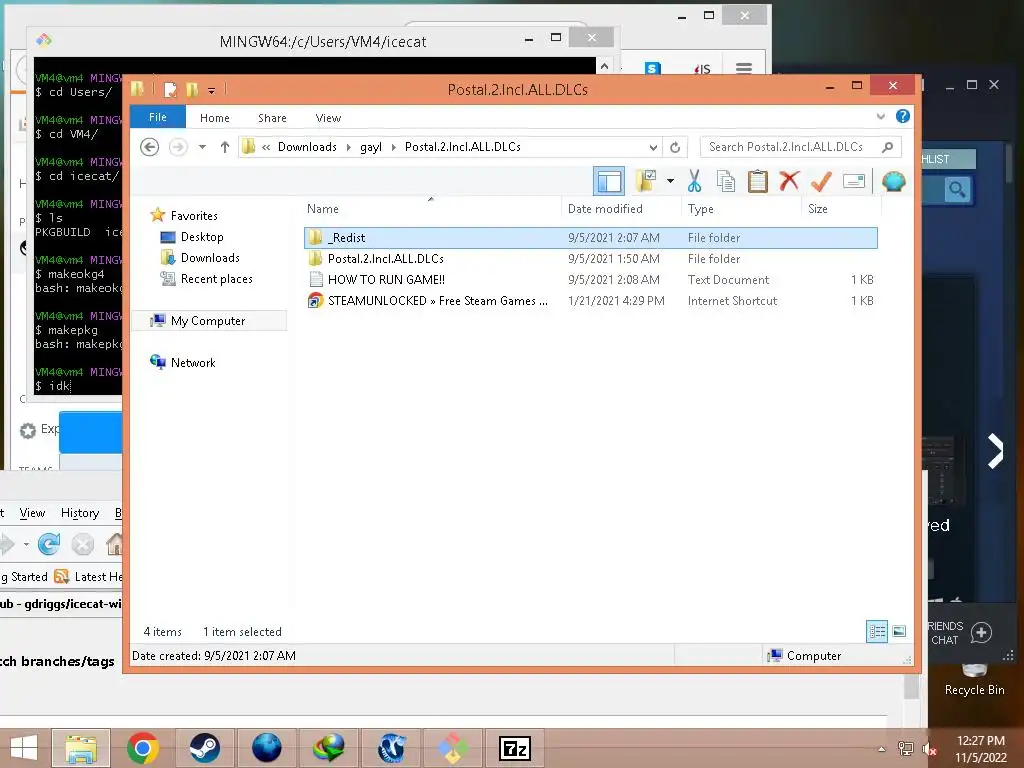The width and height of the screenshot is (1024, 768).
Task: Switch to details view icon in status bar
Action: [876, 632]
